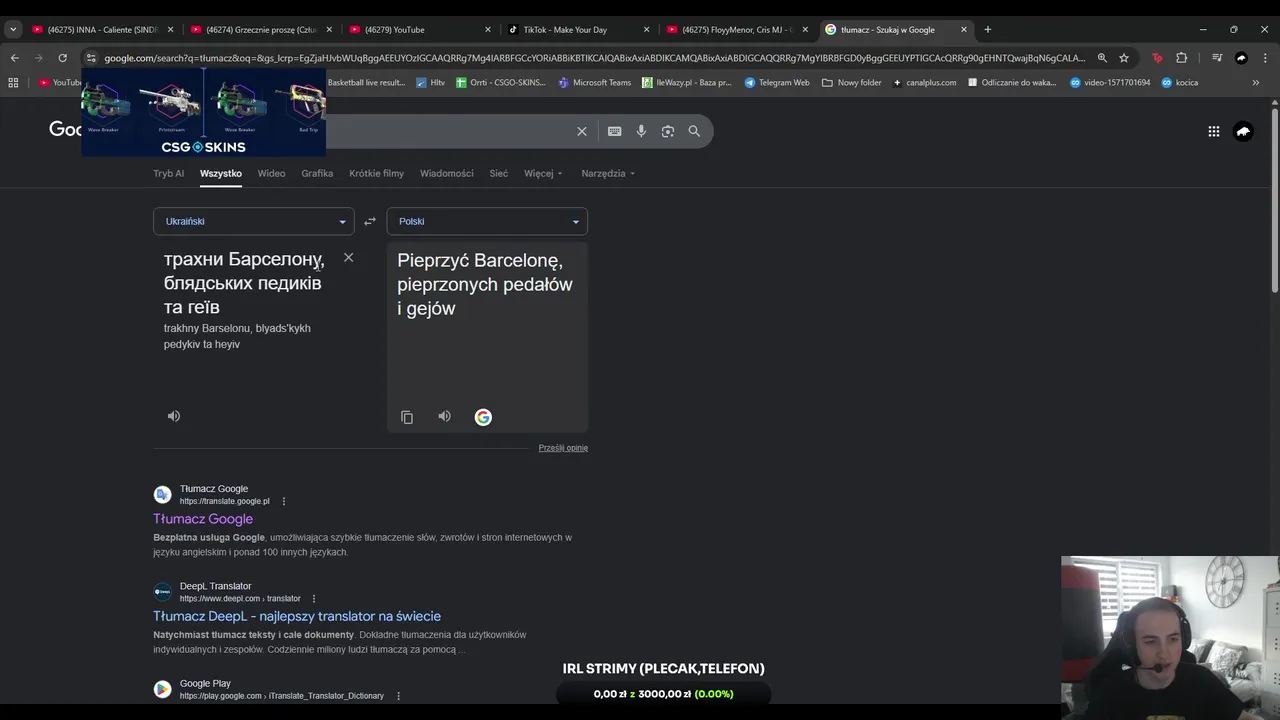This screenshot has width=1280, height=720.
Task: Open more options for DeepL Translator result
Action: pyautogui.click(x=314, y=598)
